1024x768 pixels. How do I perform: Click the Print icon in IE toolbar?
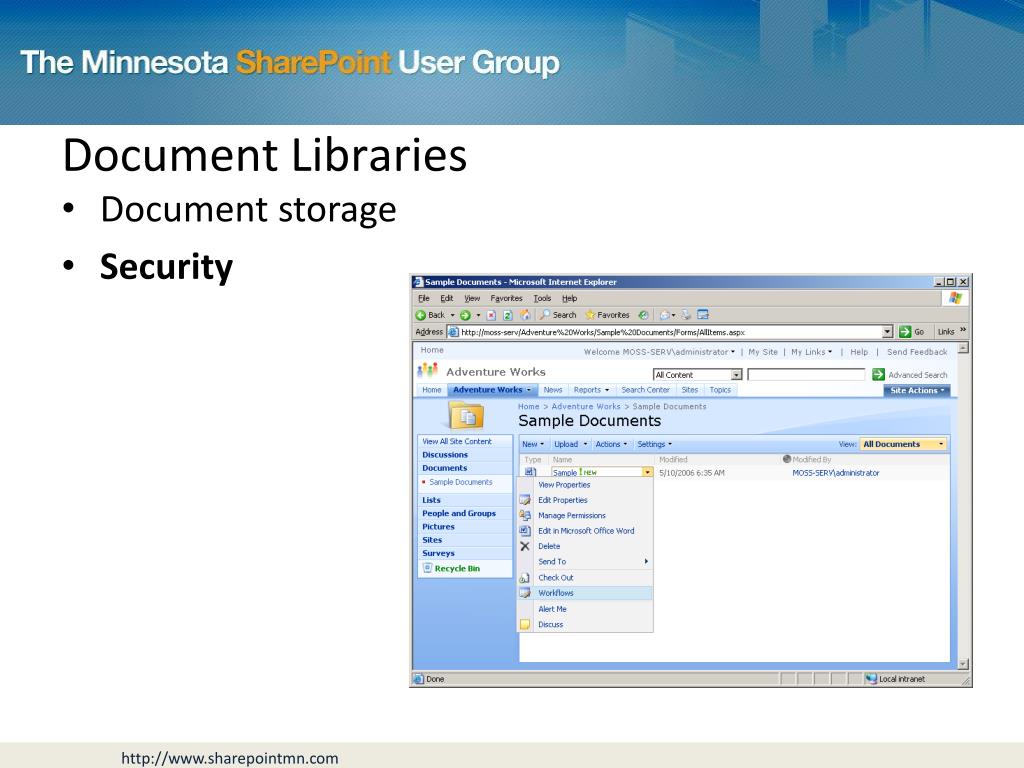[x=686, y=315]
